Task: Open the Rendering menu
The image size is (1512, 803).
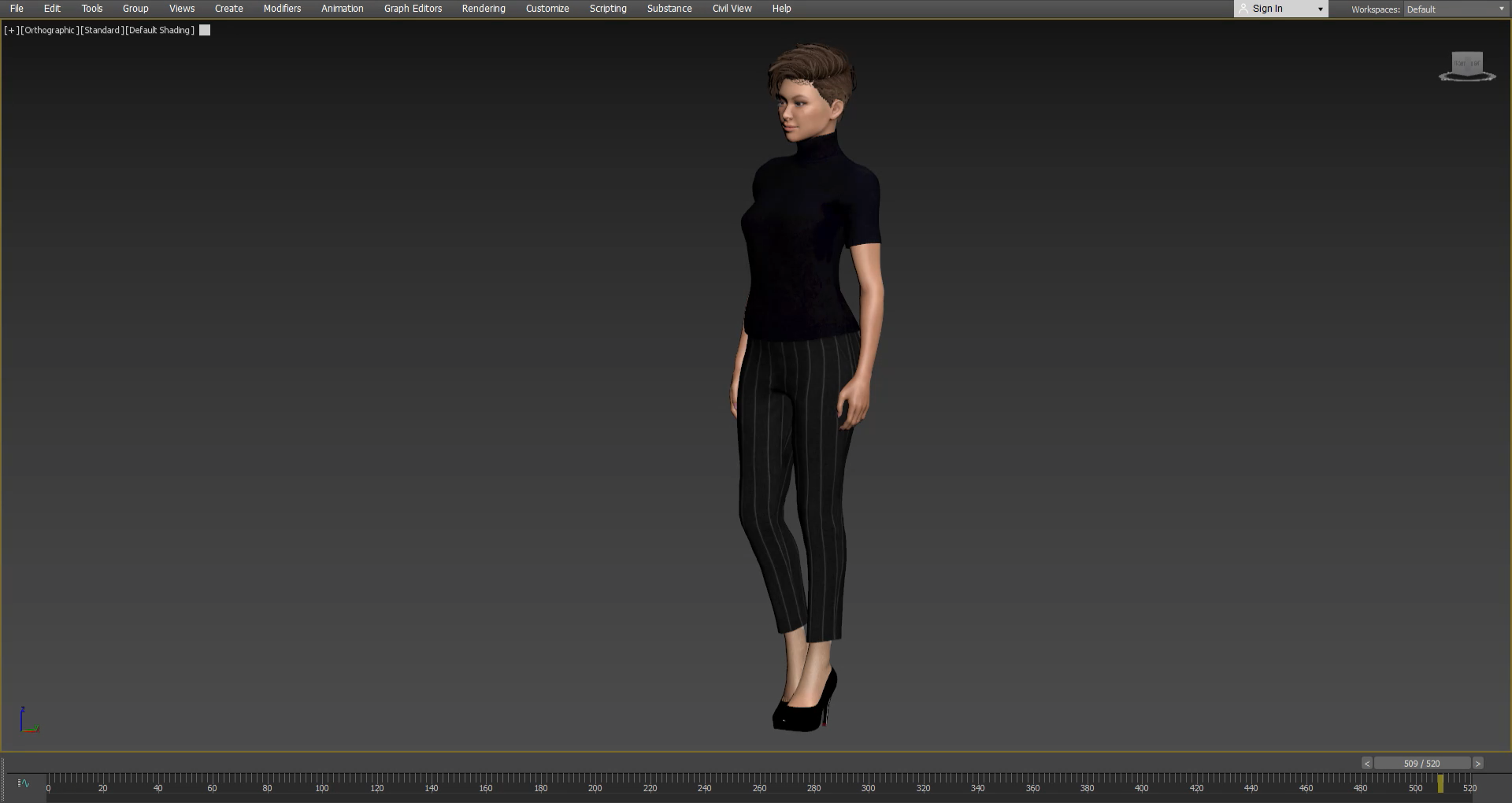Action: point(484,9)
